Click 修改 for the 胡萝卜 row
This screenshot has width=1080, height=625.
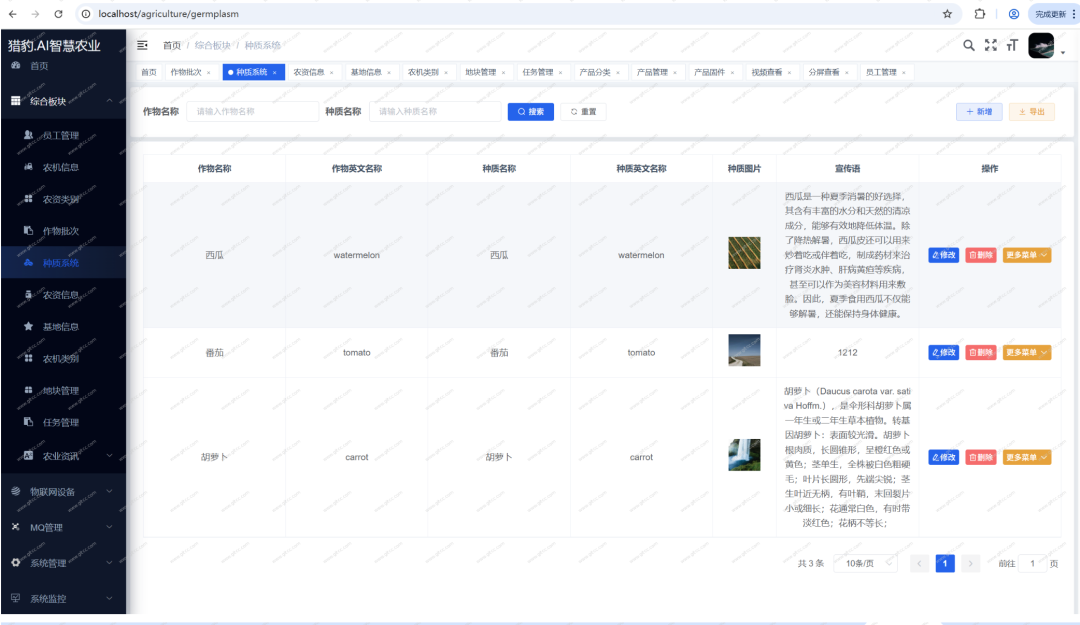(944, 457)
